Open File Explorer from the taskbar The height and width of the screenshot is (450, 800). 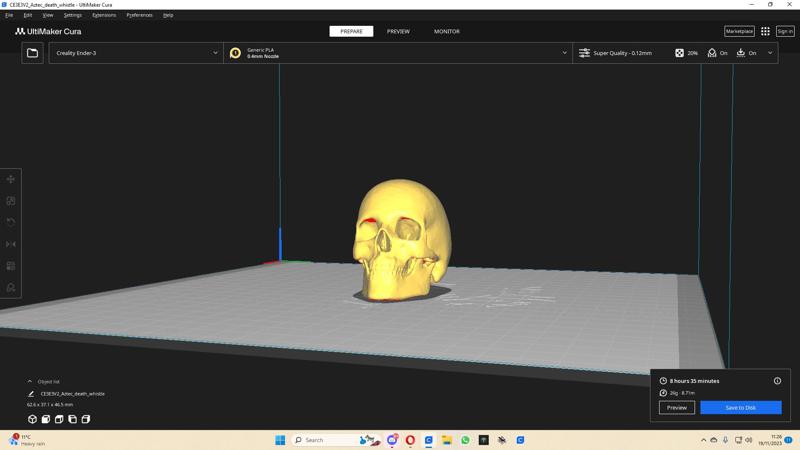pos(446,440)
